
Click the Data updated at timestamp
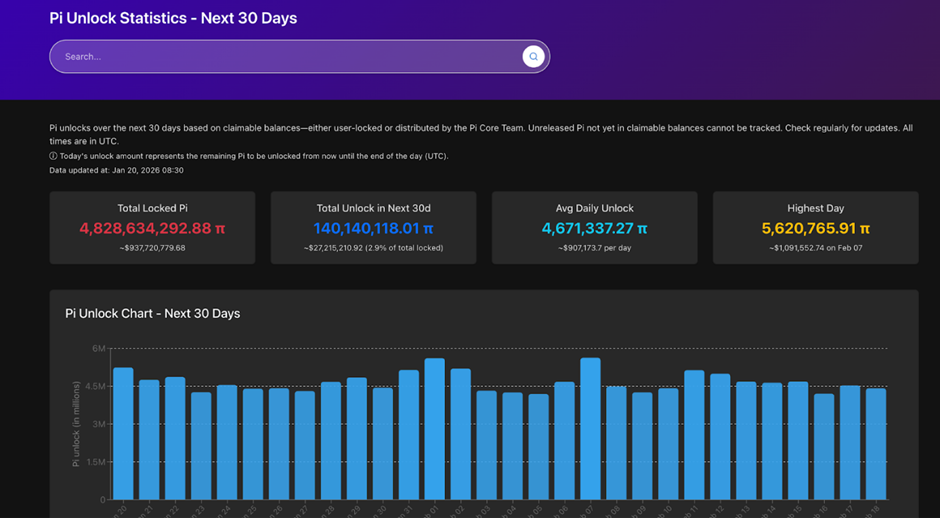pyautogui.click(x=116, y=170)
